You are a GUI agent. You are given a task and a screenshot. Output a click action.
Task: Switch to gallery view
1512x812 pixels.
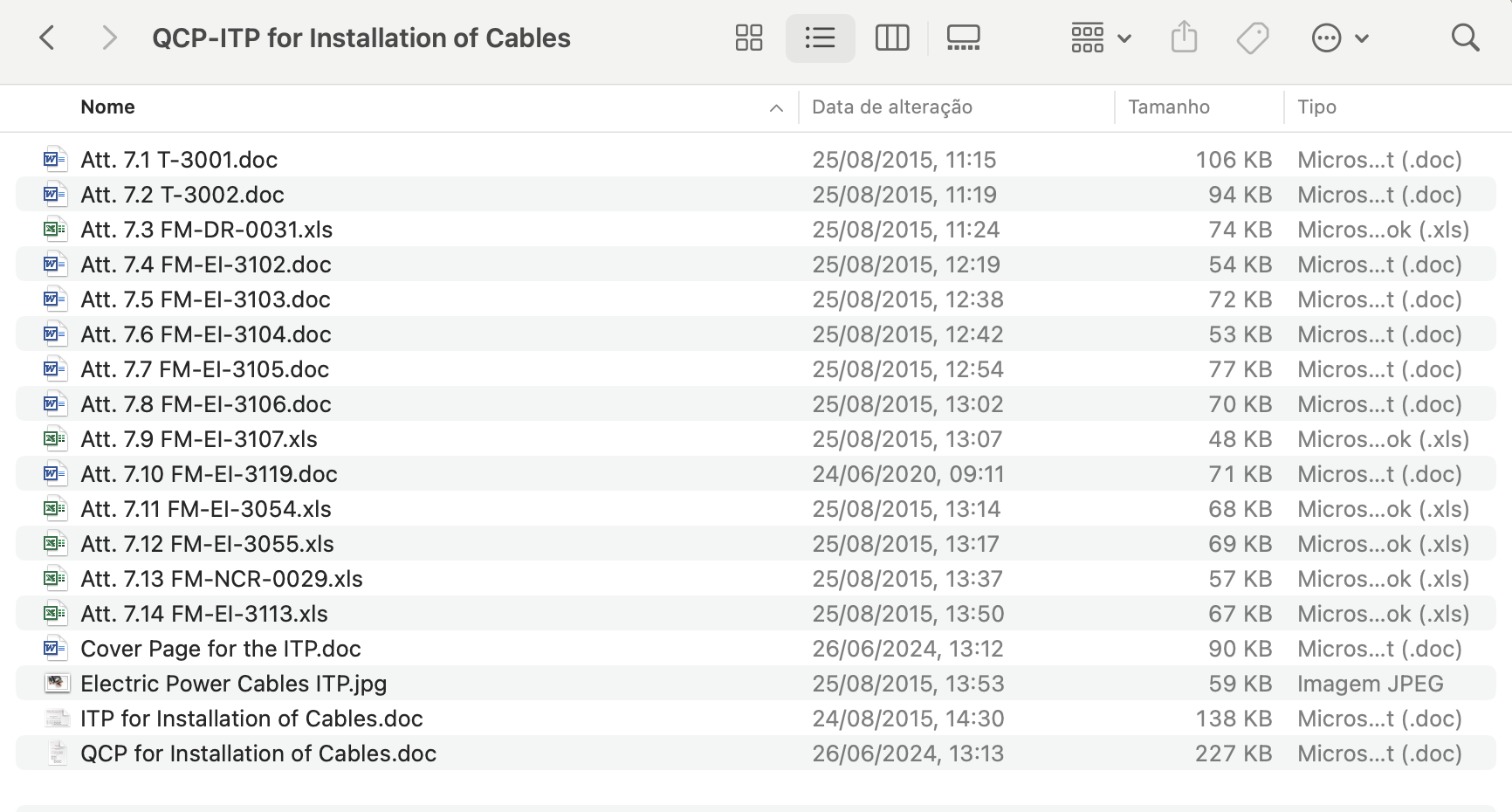pyautogui.click(x=963, y=38)
